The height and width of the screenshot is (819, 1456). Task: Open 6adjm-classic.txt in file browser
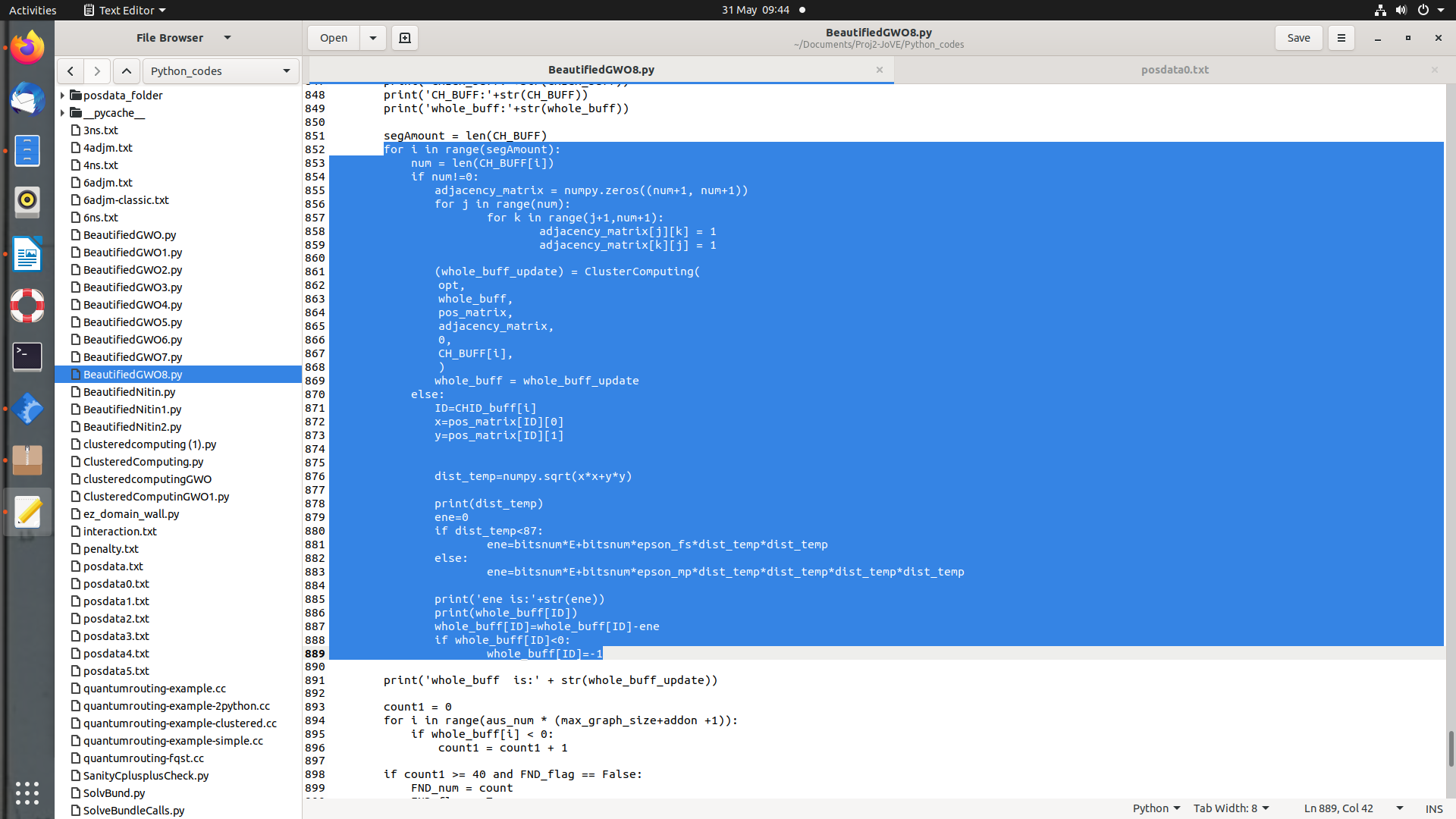[126, 200]
